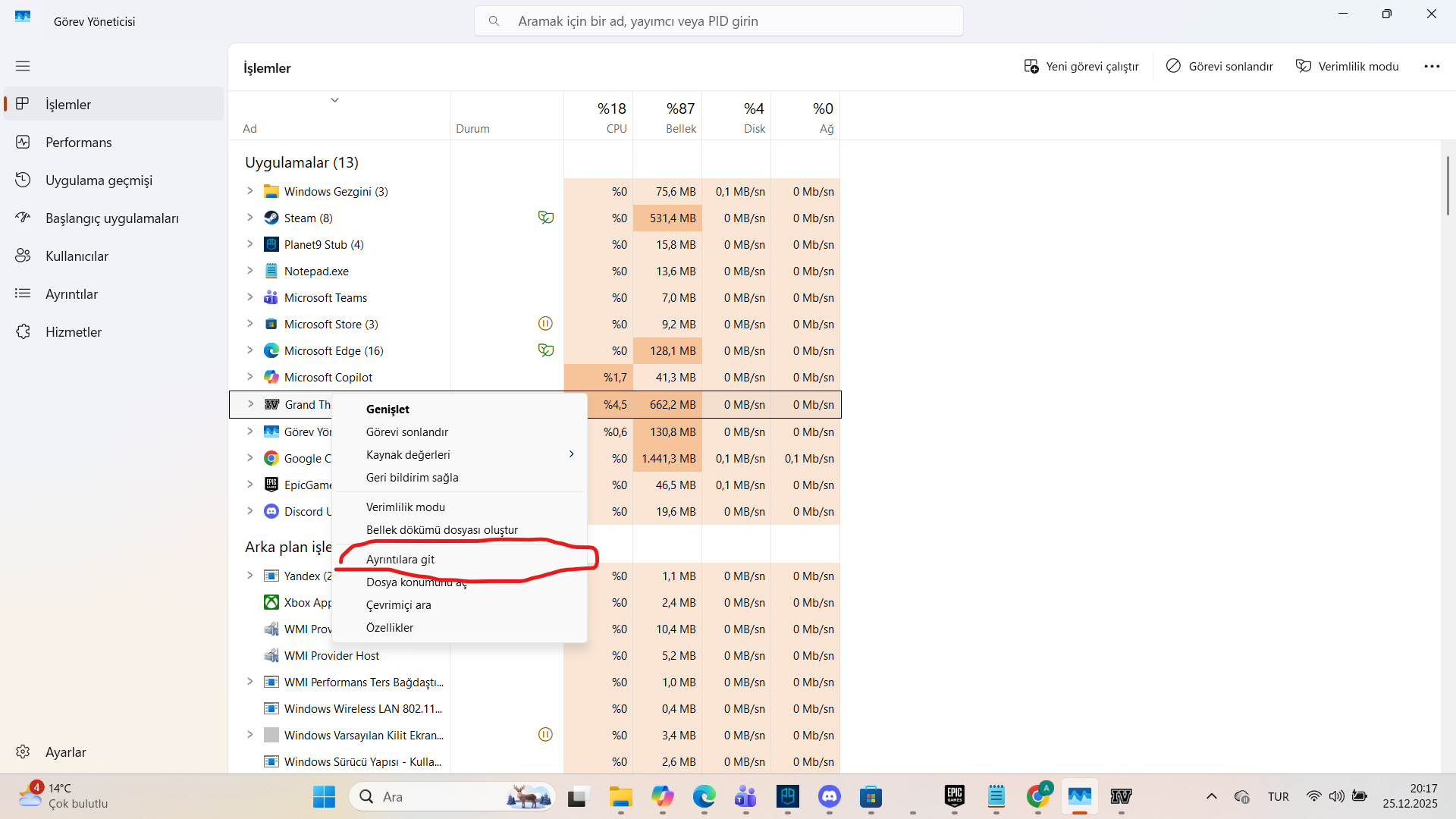Open the Kullanıcılar page
This screenshot has width=1456, height=819.
pos(114,256)
